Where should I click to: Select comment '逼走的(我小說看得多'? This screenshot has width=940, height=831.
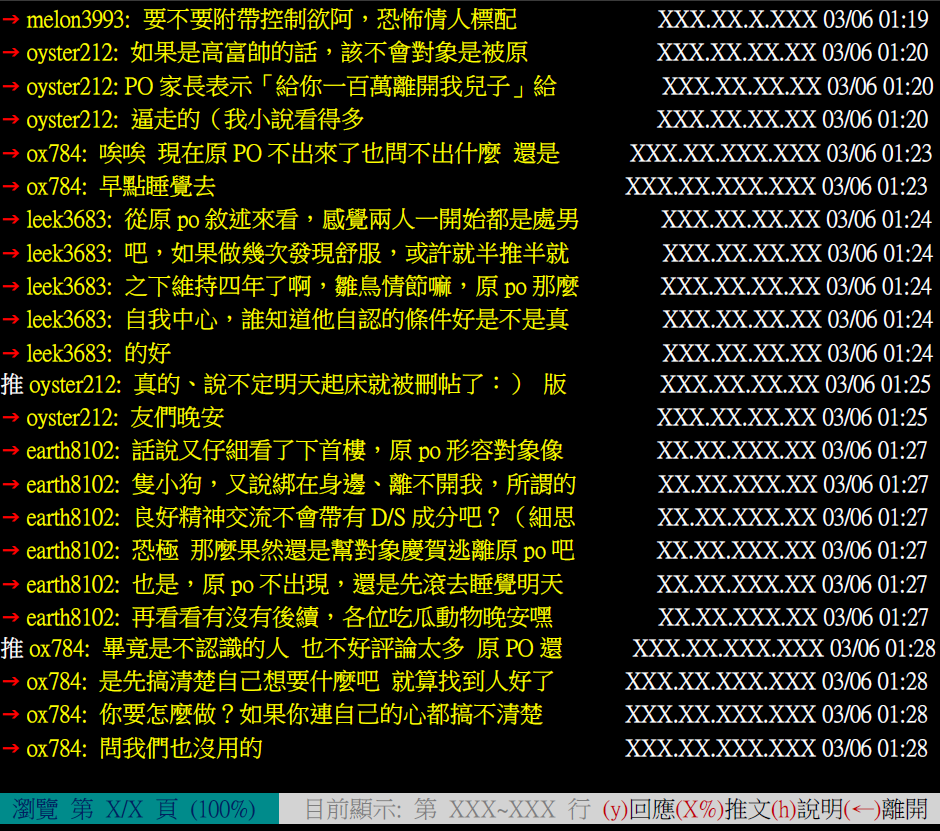(x=247, y=120)
